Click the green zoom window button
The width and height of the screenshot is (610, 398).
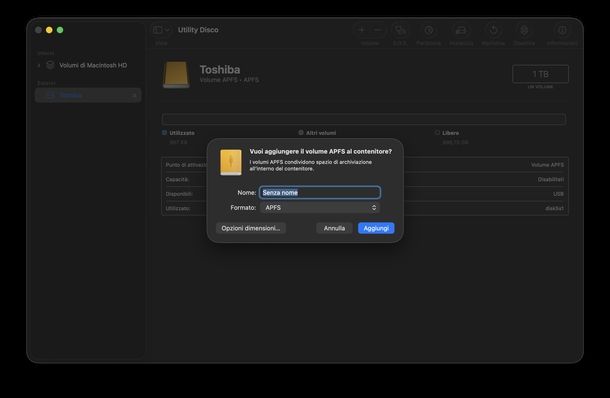60,30
